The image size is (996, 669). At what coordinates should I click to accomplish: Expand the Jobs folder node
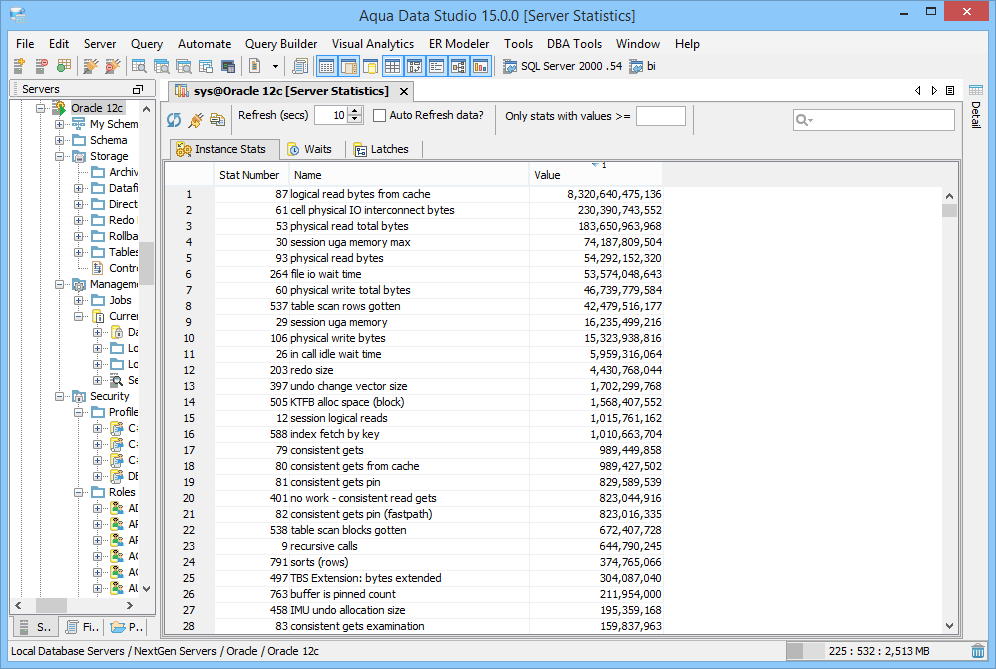pyautogui.click(x=78, y=301)
